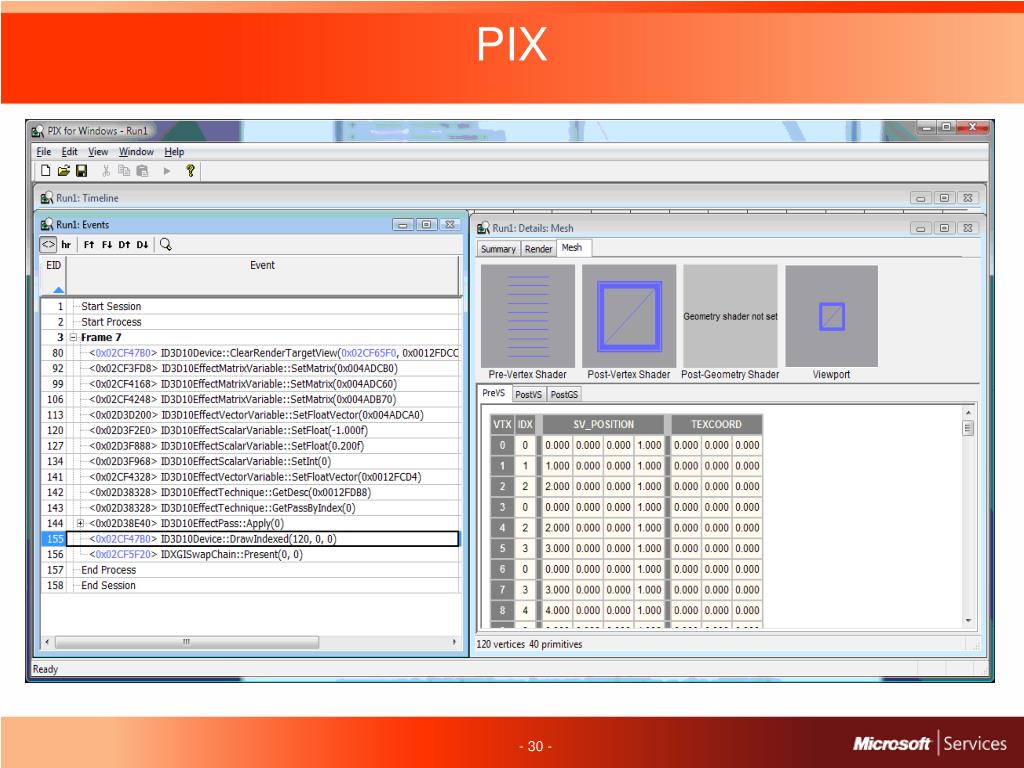Viewport: 1024px width, 768px height.
Task: Select the End Process event row
Action: tap(250, 570)
